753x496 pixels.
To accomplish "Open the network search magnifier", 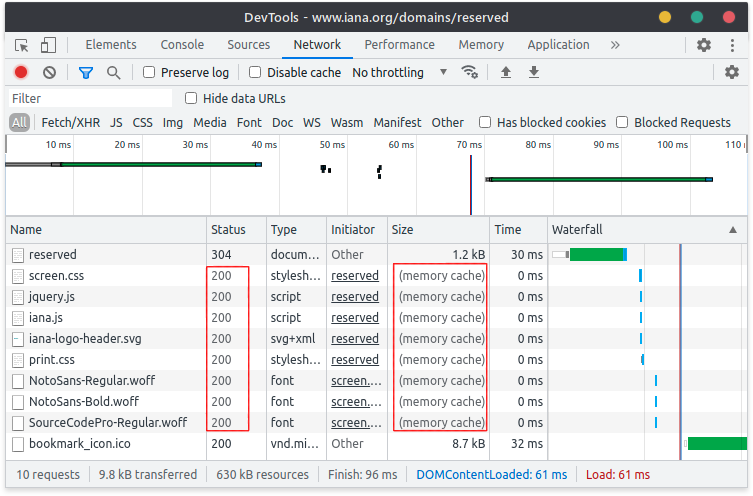I will pyautogui.click(x=114, y=72).
